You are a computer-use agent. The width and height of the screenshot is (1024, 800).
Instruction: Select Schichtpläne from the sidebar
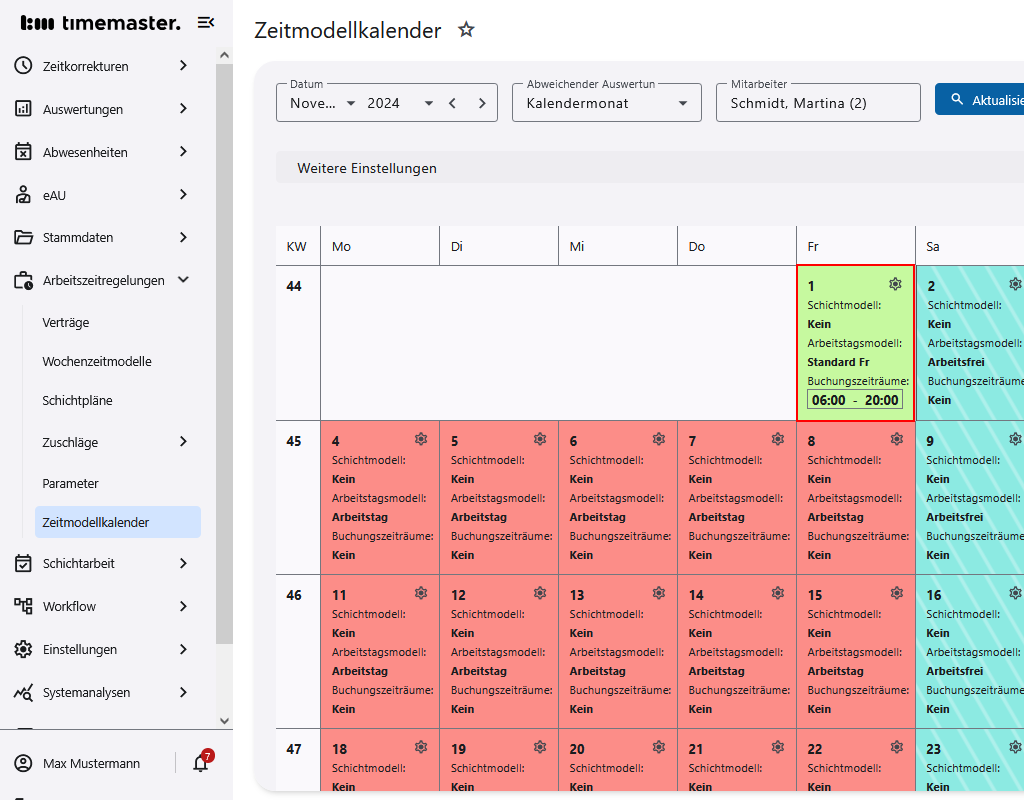pyautogui.click(x=77, y=400)
